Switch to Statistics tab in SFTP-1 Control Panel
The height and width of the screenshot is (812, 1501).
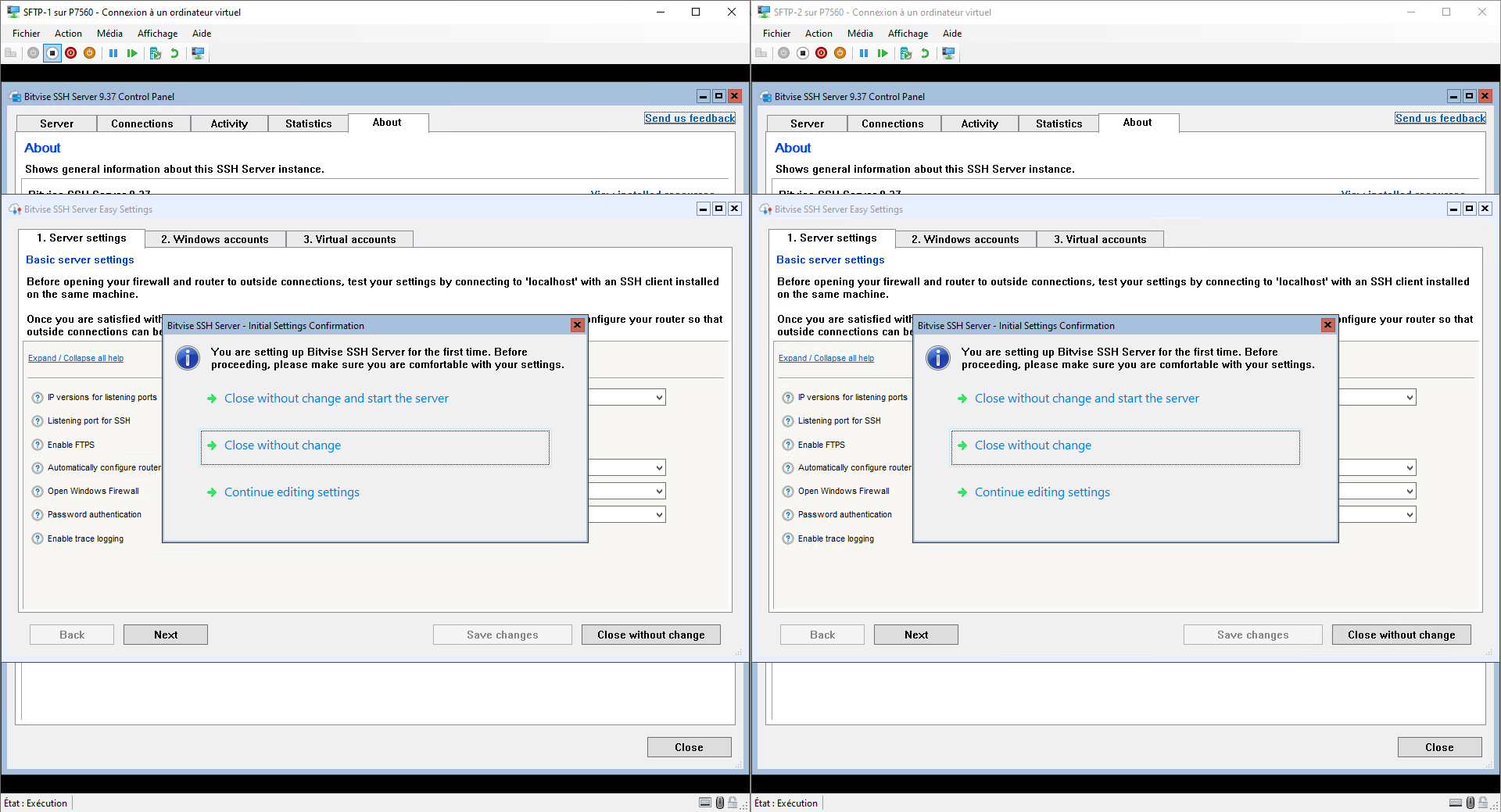point(308,123)
